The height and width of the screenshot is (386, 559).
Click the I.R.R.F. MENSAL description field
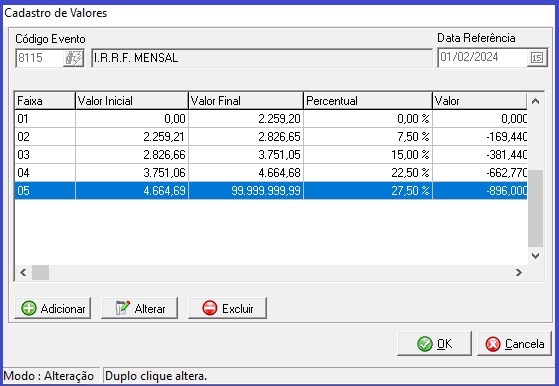pyautogui.click(x=262, y=58)
